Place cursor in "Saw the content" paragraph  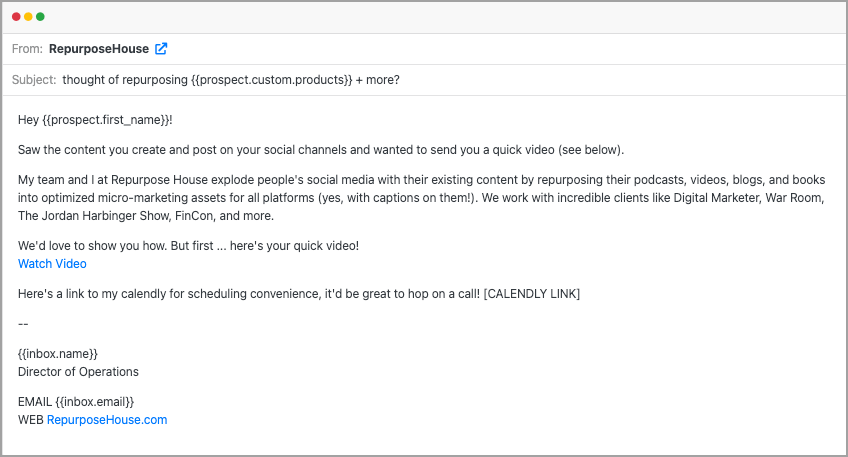click(x=320, y=150)
